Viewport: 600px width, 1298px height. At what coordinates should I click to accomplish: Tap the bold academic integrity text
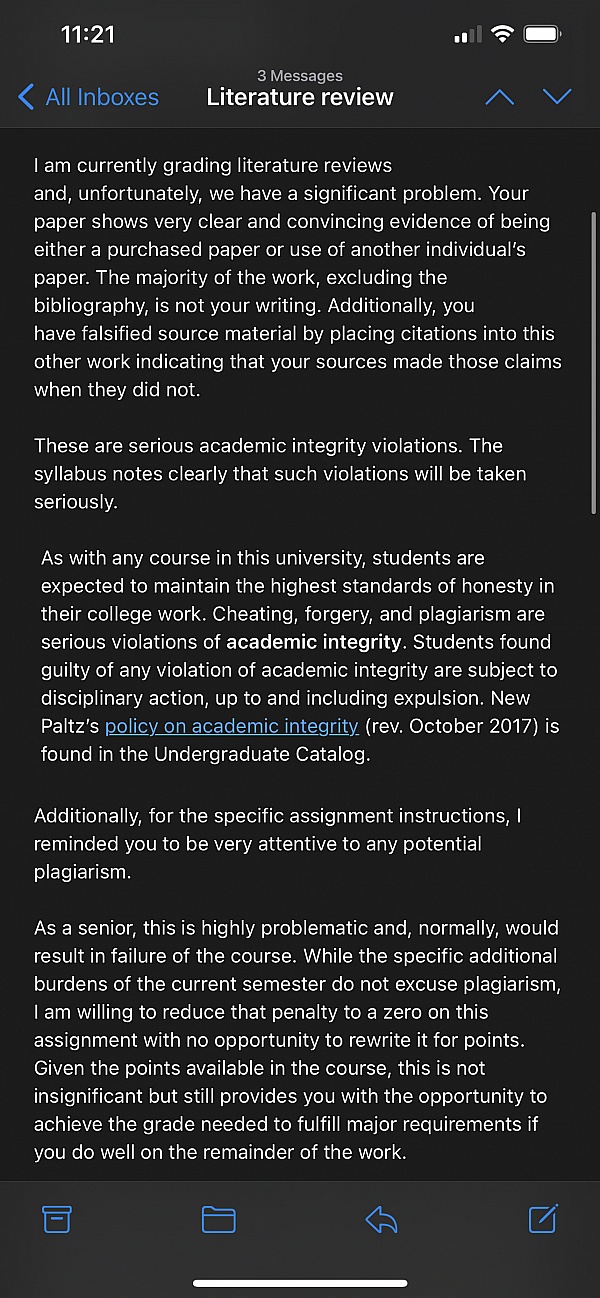[313, 642]
